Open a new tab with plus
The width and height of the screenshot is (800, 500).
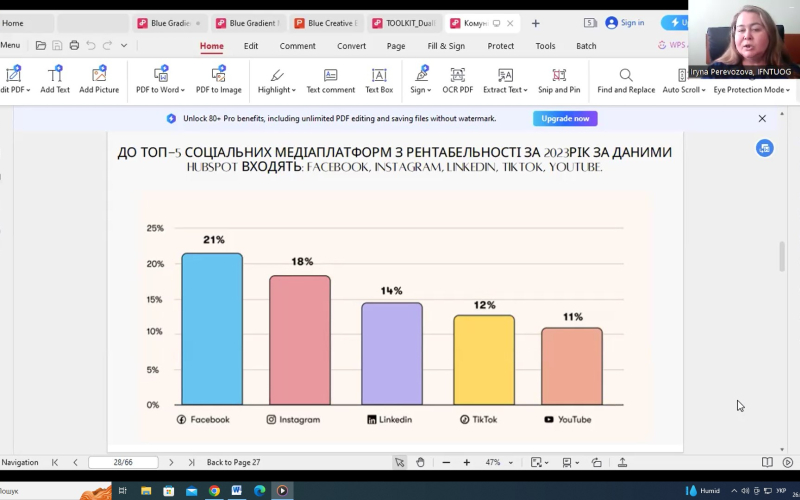pos(535,23)
